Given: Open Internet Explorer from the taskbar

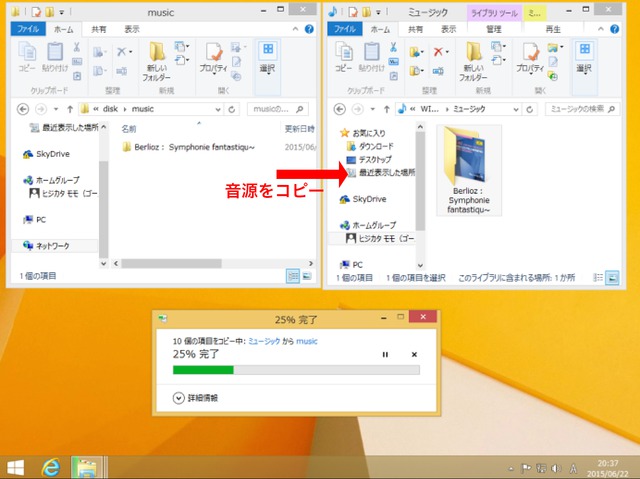Looking at the screenshot, I should click(x=49, y=466).
